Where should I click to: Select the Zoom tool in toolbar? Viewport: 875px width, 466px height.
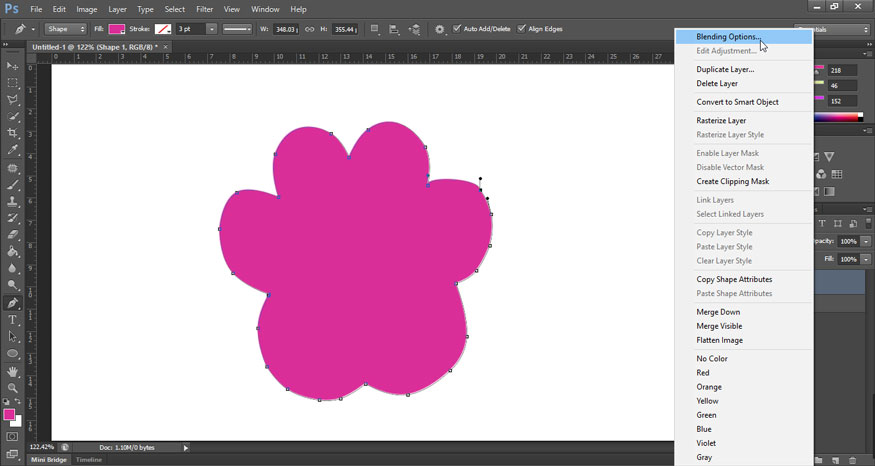(13, 388)
